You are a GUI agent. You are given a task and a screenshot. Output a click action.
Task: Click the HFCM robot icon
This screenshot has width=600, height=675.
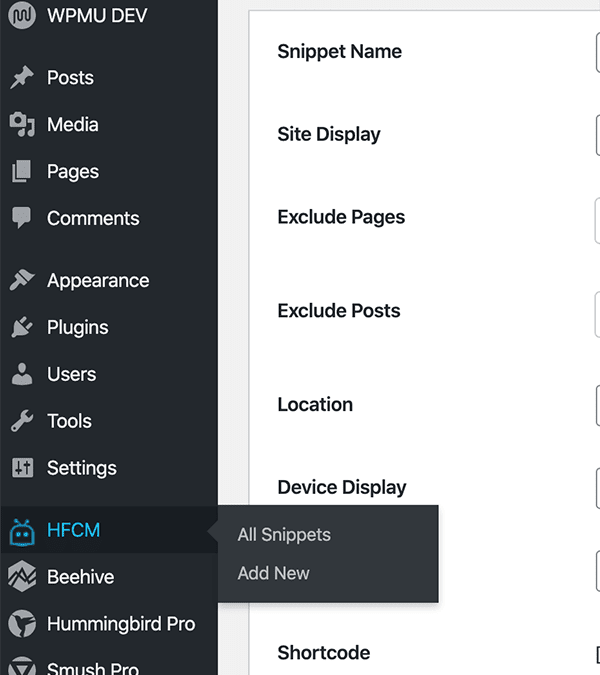pos(22,532)
